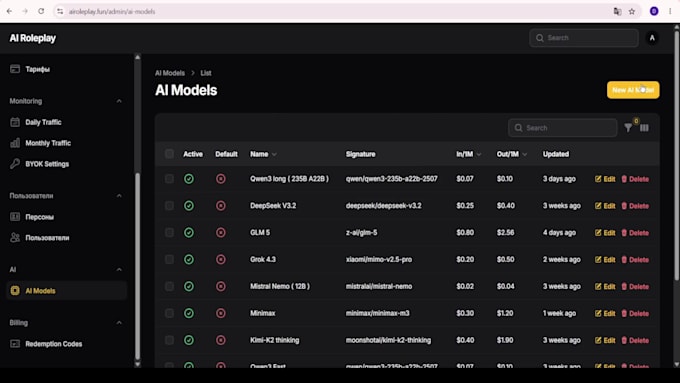Sort the table by Name column
This screenshot has height=383, width=680.
coord(263,154)
